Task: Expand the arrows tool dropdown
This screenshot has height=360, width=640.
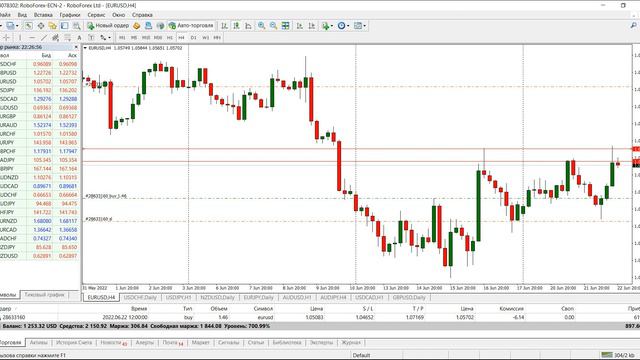Action: point(109,38)
